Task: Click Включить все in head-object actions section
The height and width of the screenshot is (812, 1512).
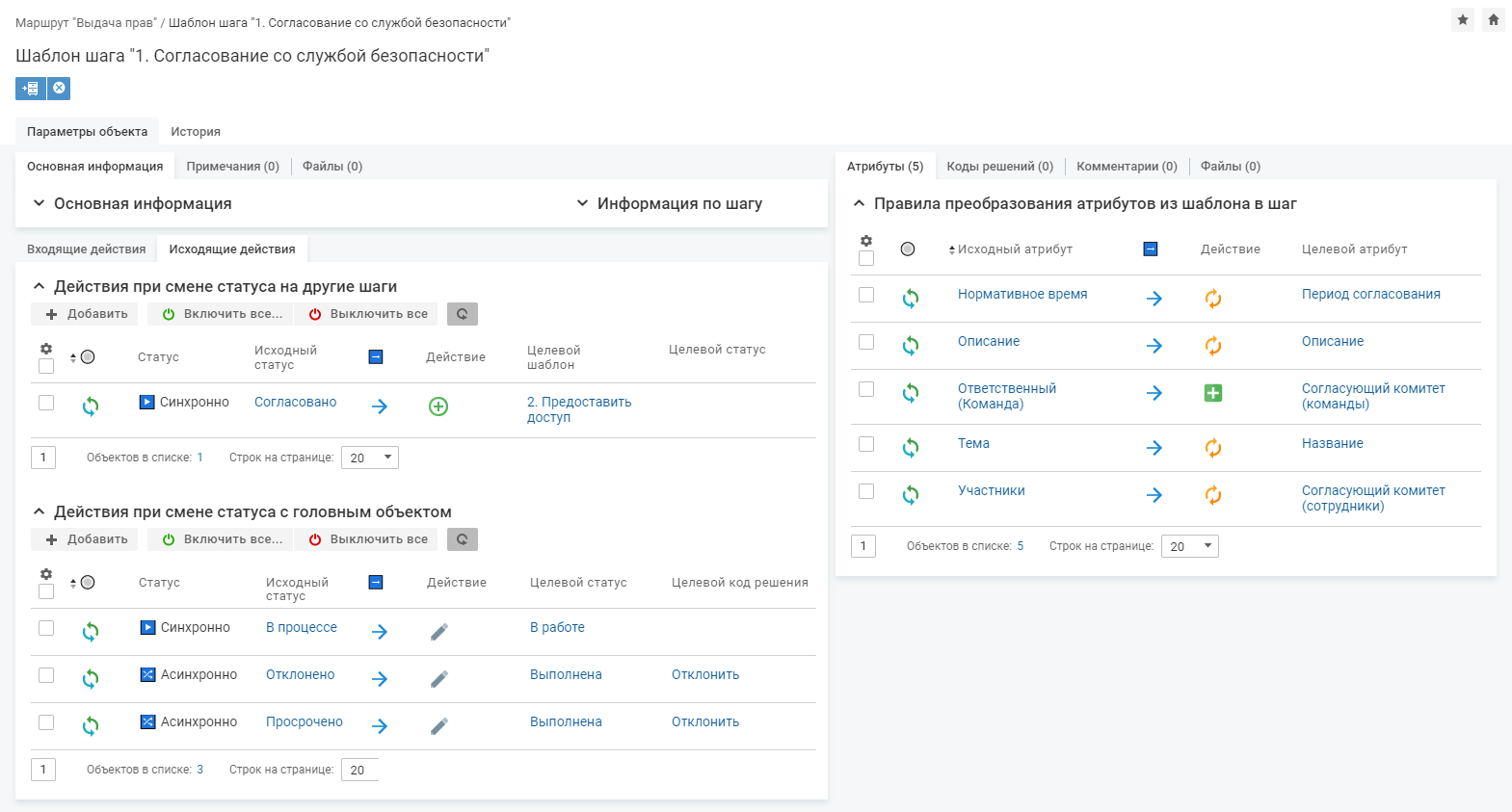Action: 222,539
